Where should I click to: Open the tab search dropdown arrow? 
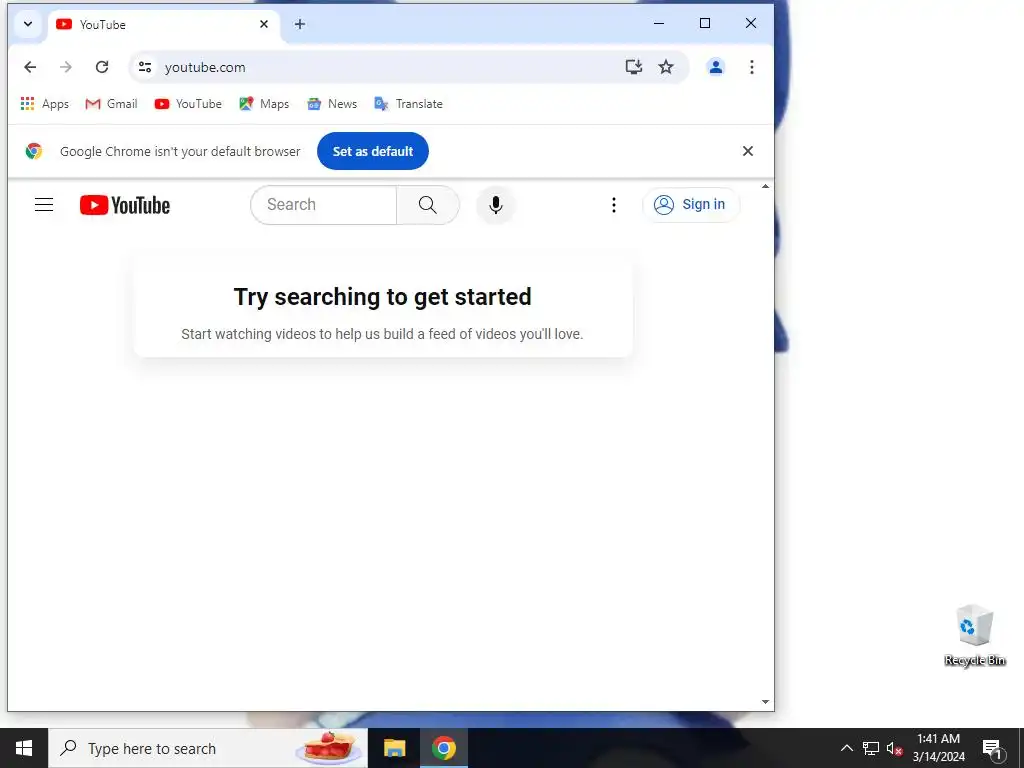click(27, 24)
